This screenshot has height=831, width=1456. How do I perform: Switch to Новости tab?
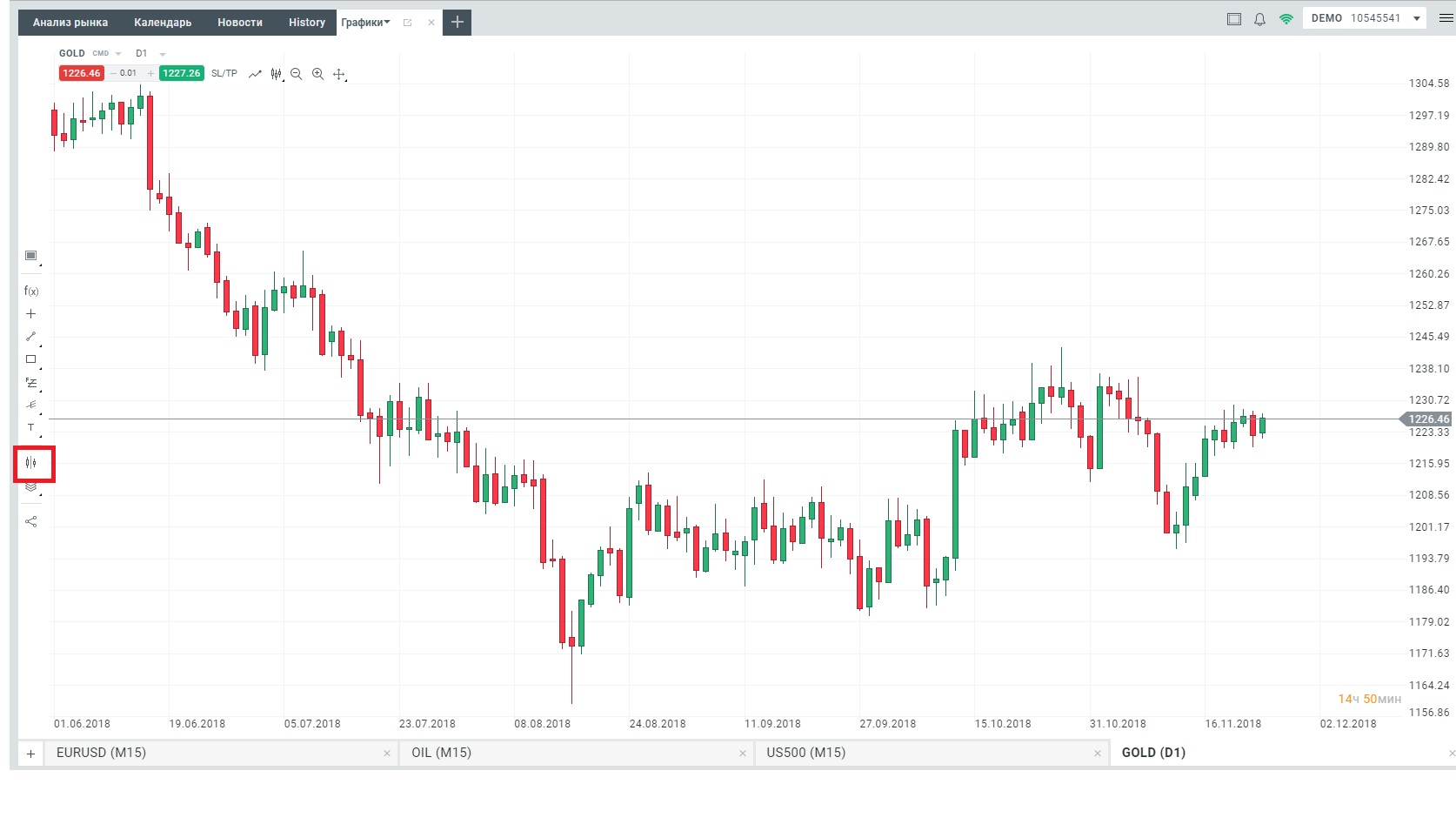point(240,23)
